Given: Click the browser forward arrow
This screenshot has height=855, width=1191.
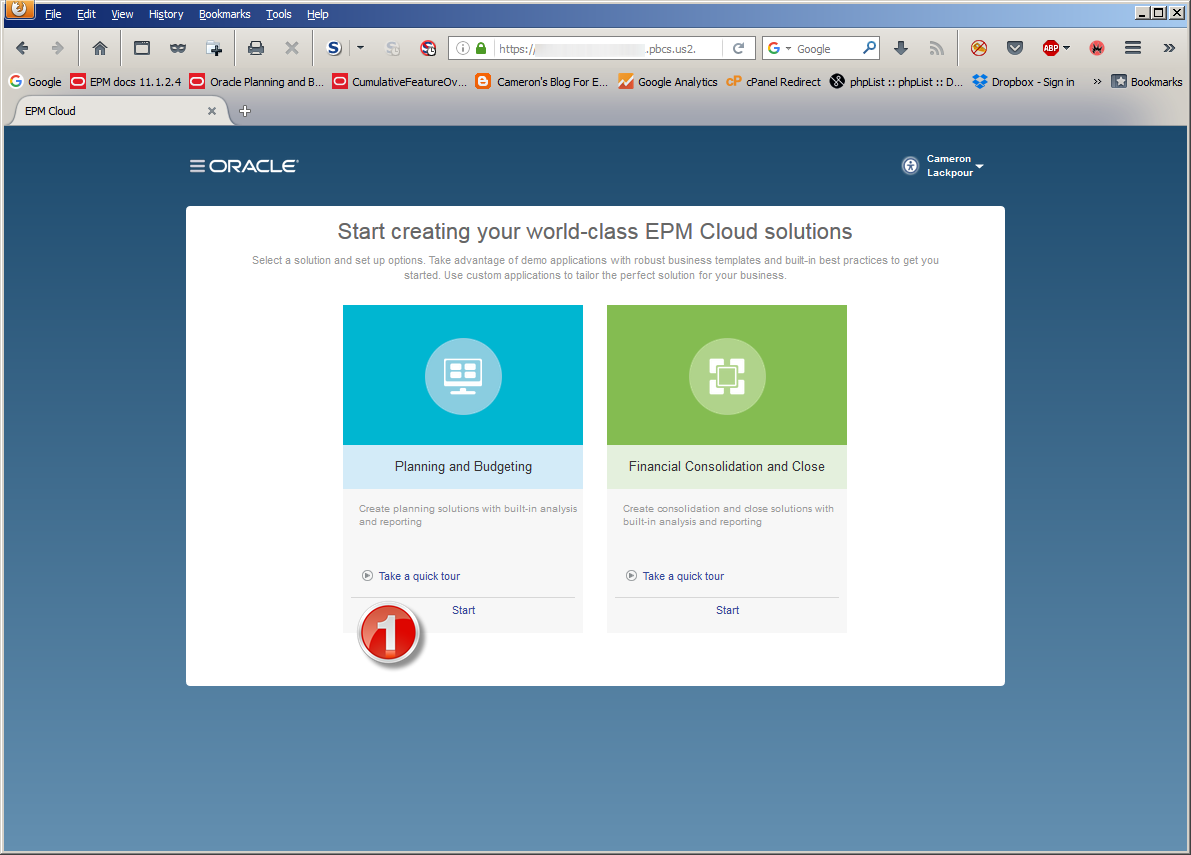Looking at the screenshot, I should (x=58, y=48).
